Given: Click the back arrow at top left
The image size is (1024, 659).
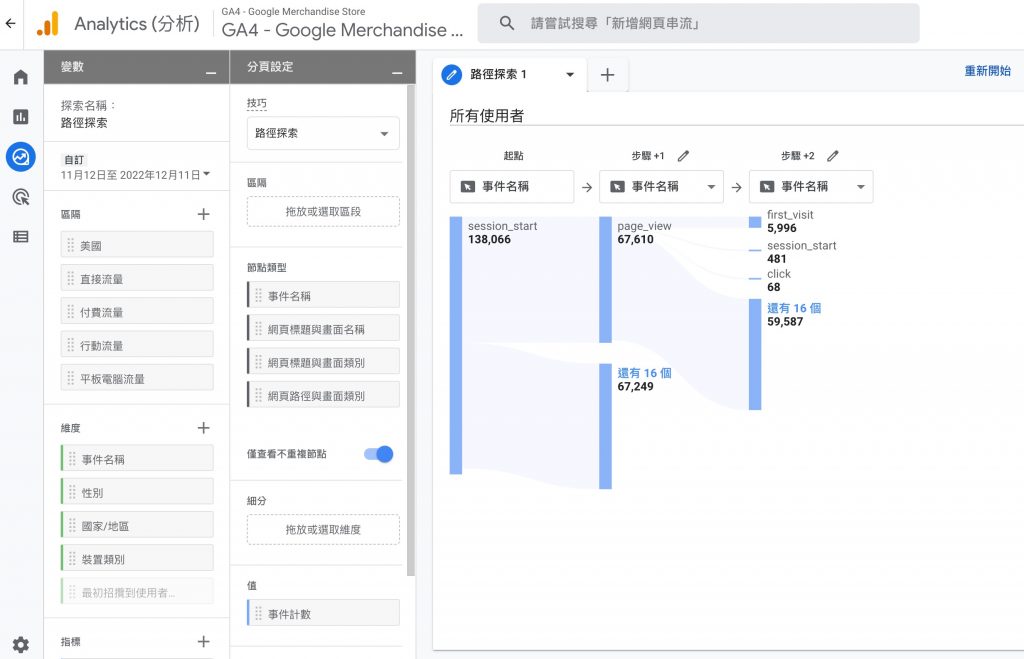Looking at the screenshot, I should [x=10, y=23].
